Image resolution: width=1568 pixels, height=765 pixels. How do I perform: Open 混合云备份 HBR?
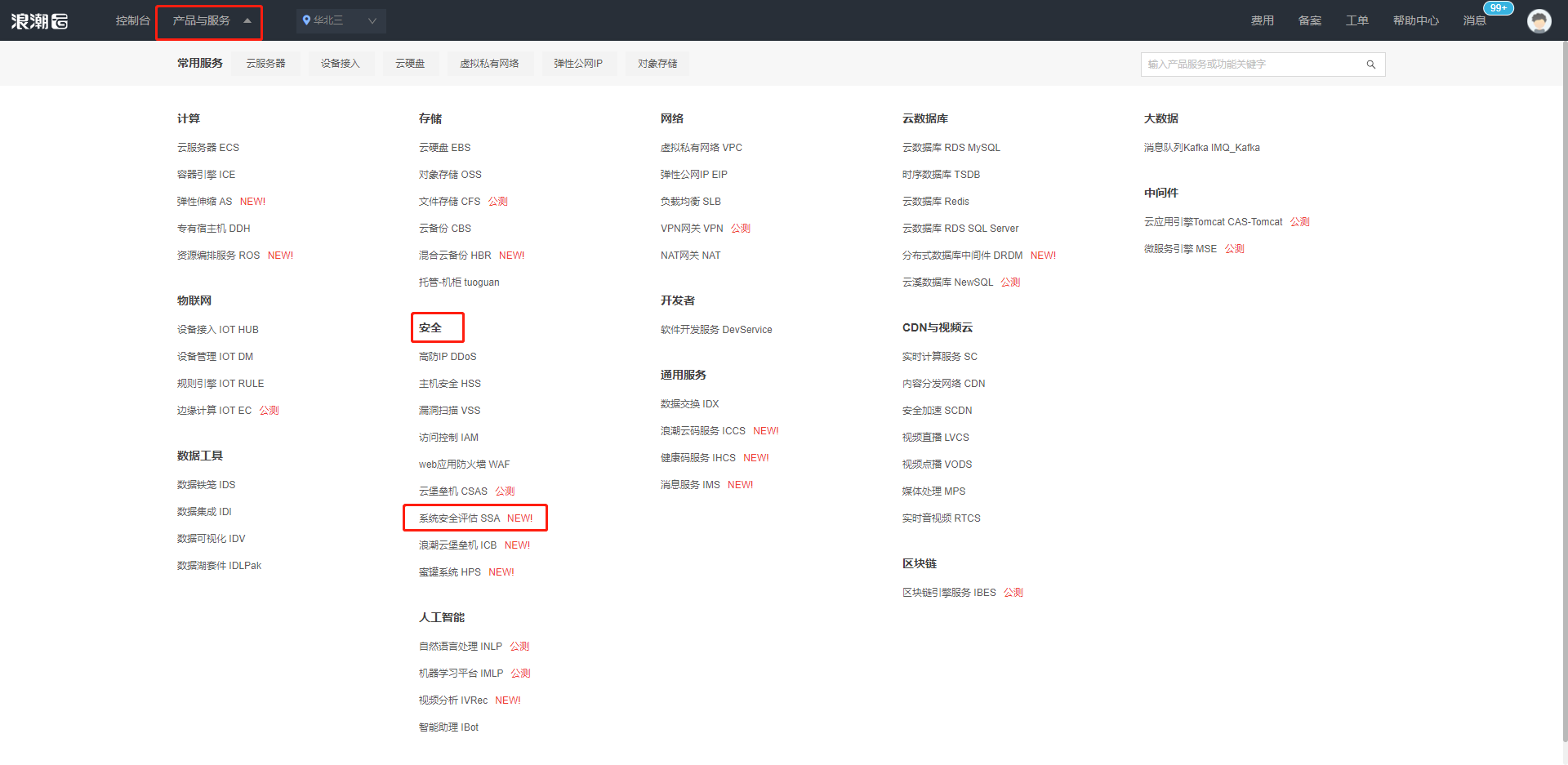455,256
